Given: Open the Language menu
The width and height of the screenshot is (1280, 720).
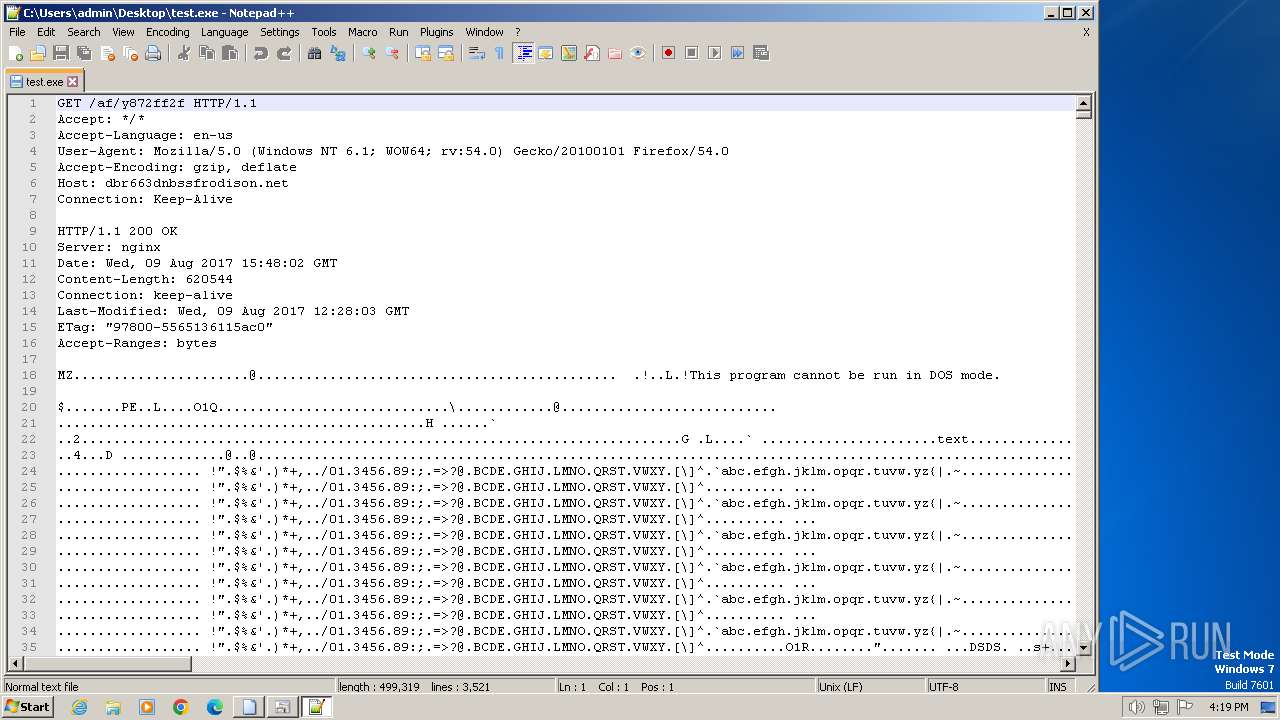Looking at the screenshot, I should [224, 32].
